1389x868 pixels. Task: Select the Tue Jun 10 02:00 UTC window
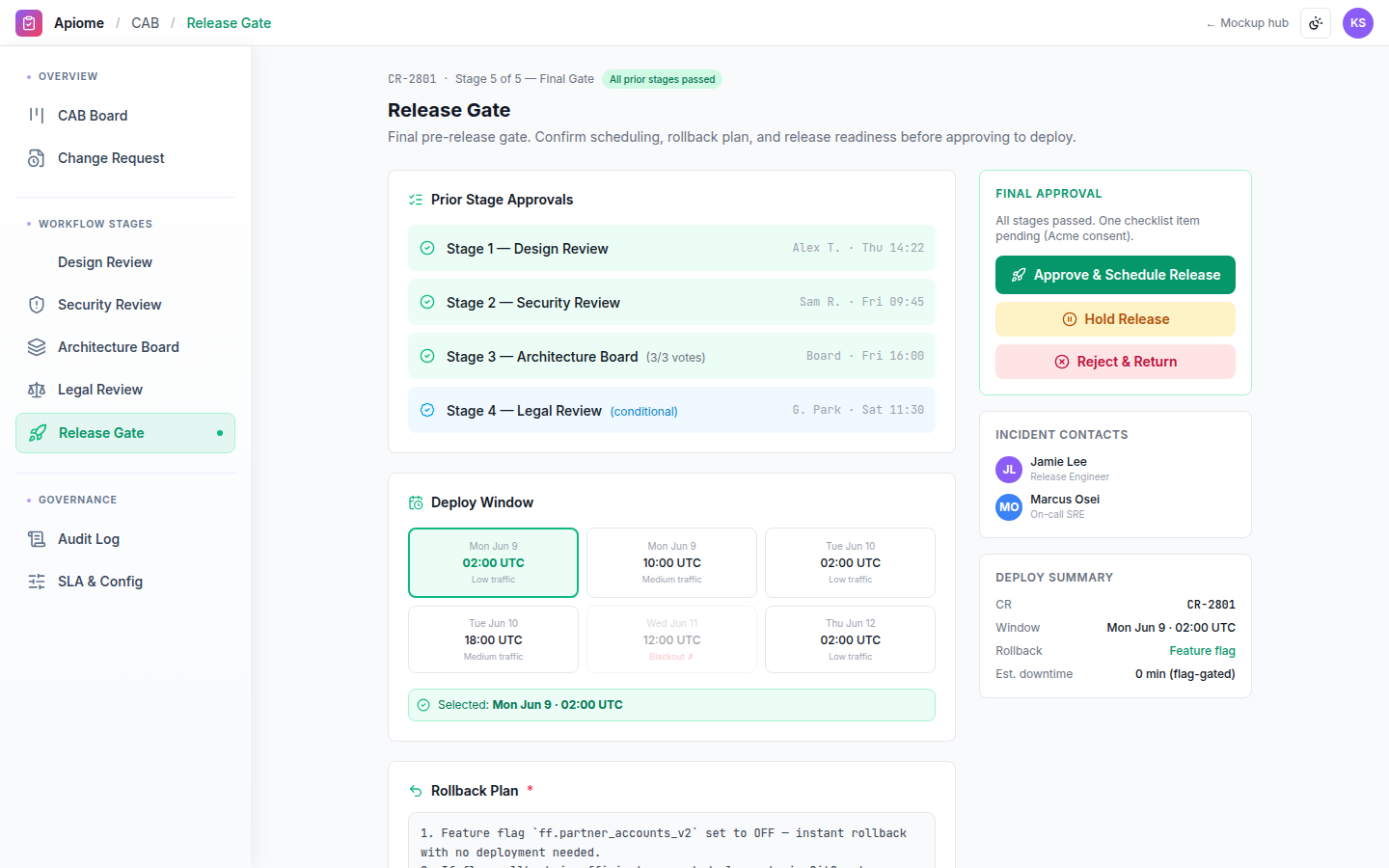click(x=850, y=562)
